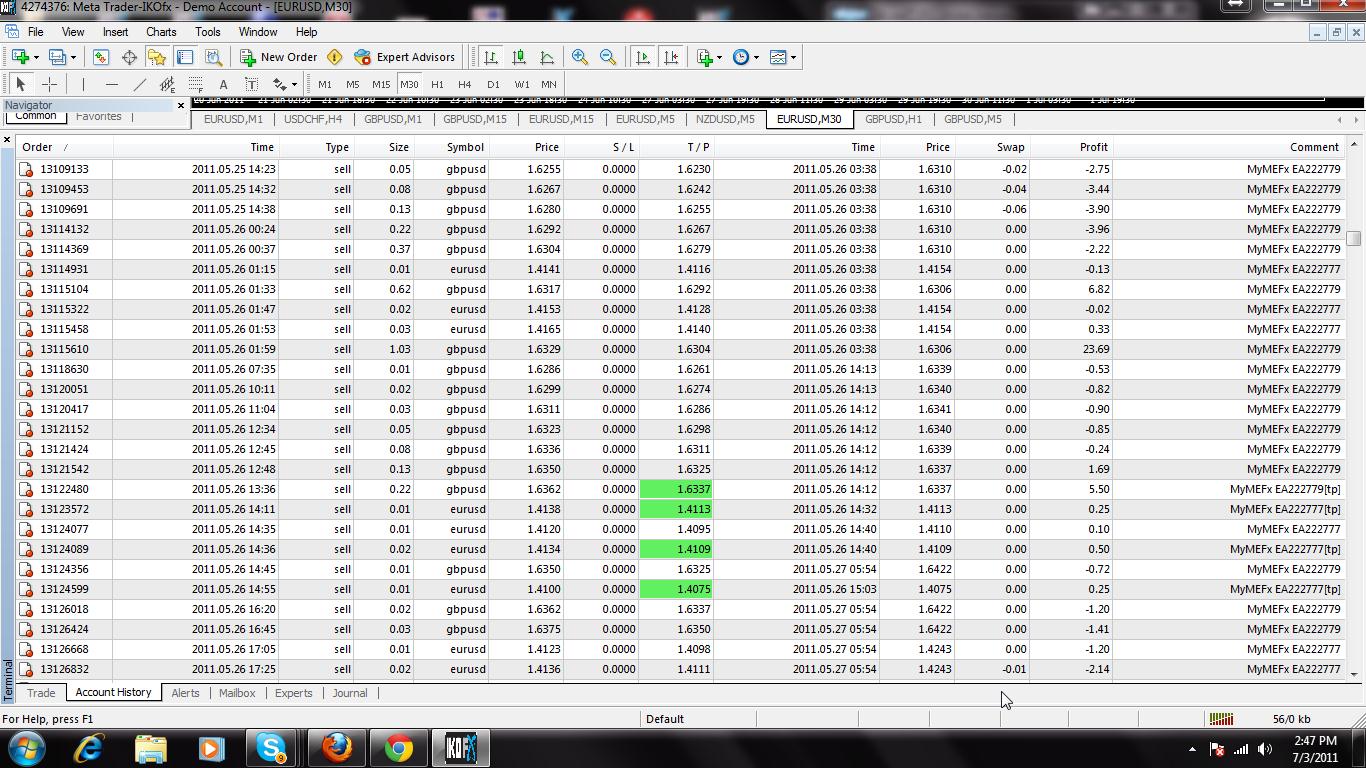Select the text label tool A
The image size is (1366, 768).
pos(223,84)
